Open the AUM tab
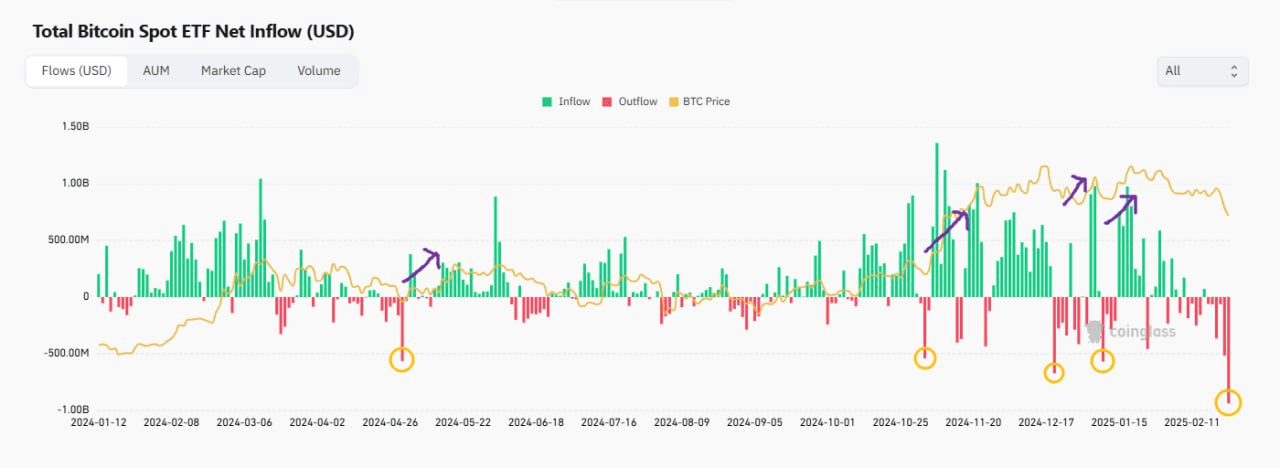This screenshot has height=468, width=1280. (x=156, y=71)
